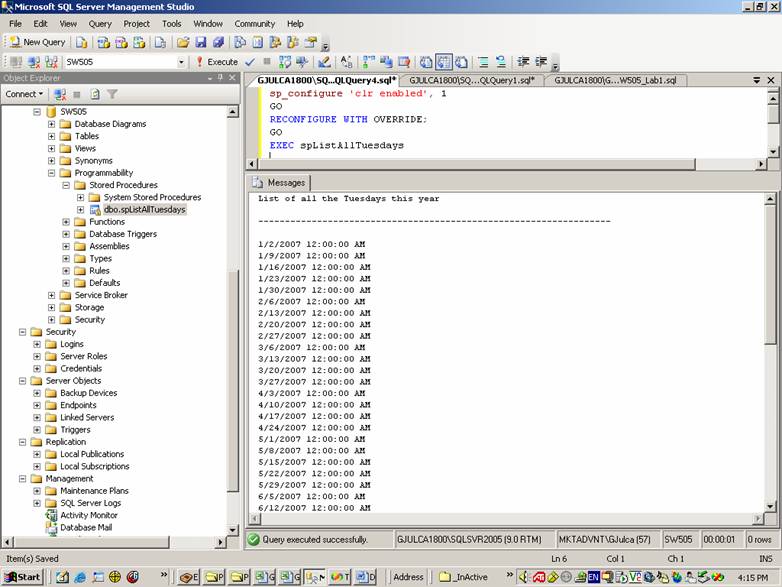This screenshot has width=782, height=587.
Task: Click the Save disk icon in toolbar
Action: point(201,42)
